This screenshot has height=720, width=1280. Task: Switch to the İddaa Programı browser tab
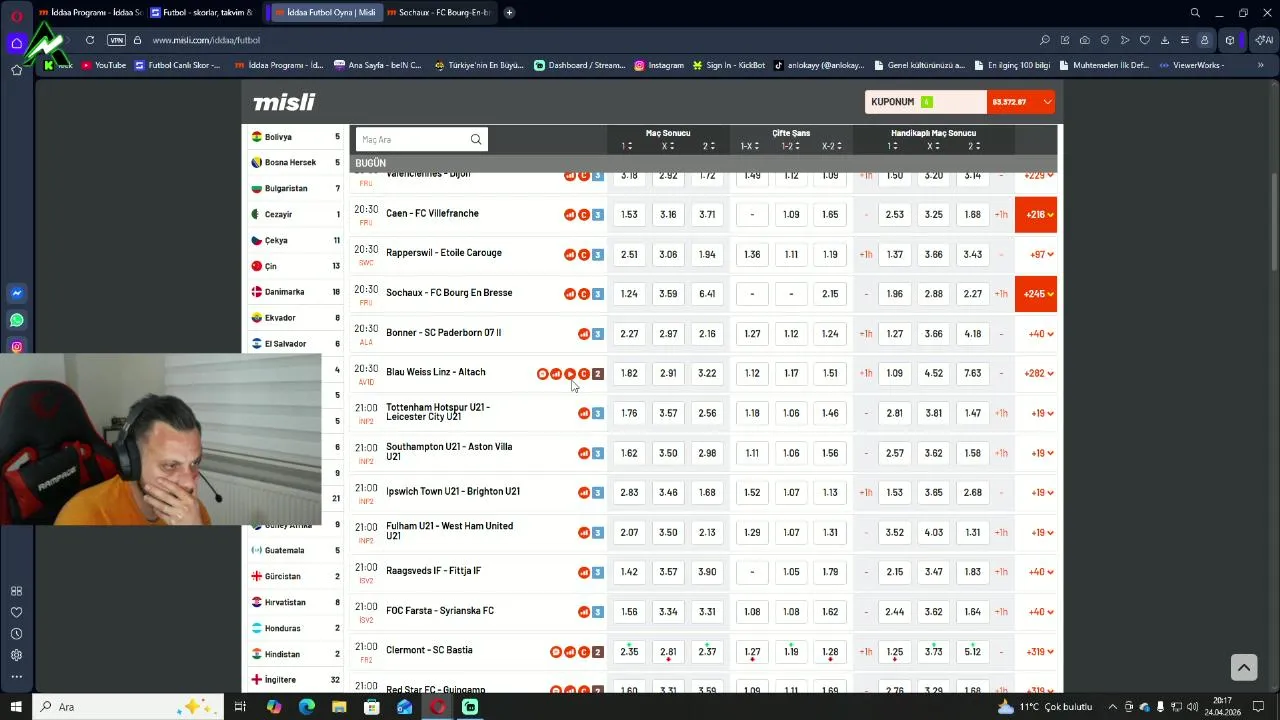(x=89, y=12)
